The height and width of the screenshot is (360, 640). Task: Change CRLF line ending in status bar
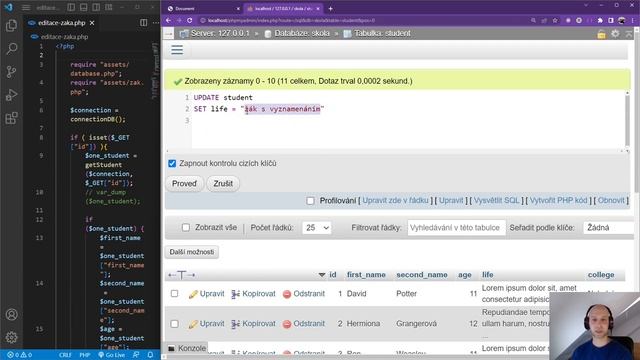click(65, 355)
